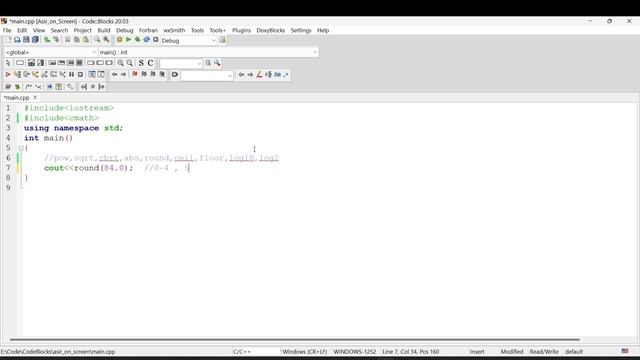Screen dimensions: 640x360
Task: Cut the selection with the scissors icon
Action: pyautogui.click(x=67, y=40)
